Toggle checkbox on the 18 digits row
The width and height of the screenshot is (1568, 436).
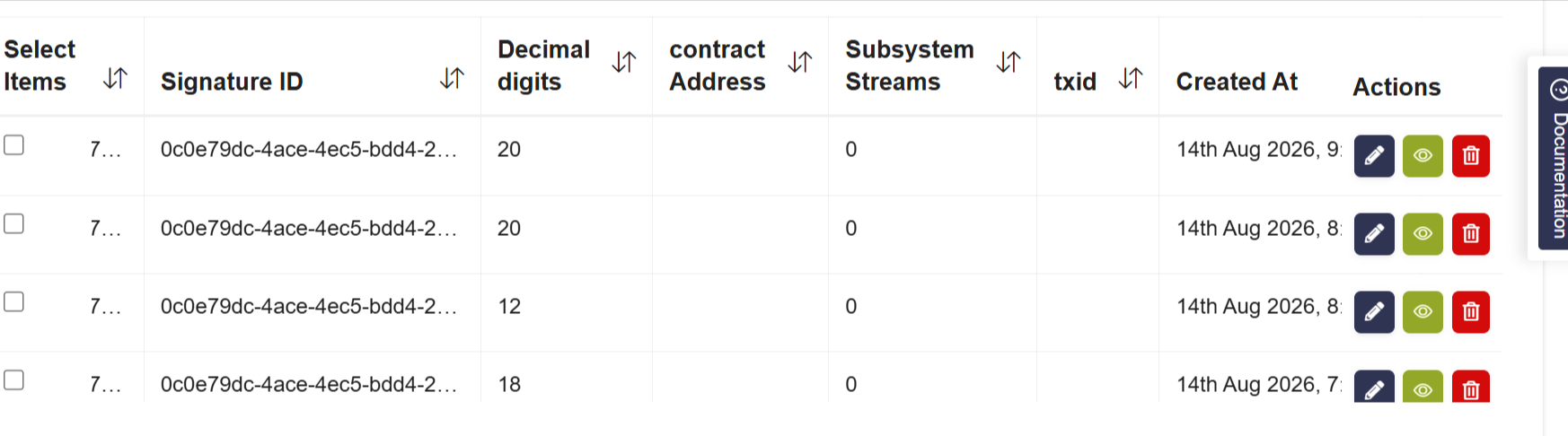pyautogui.click(x=13, y=380)
